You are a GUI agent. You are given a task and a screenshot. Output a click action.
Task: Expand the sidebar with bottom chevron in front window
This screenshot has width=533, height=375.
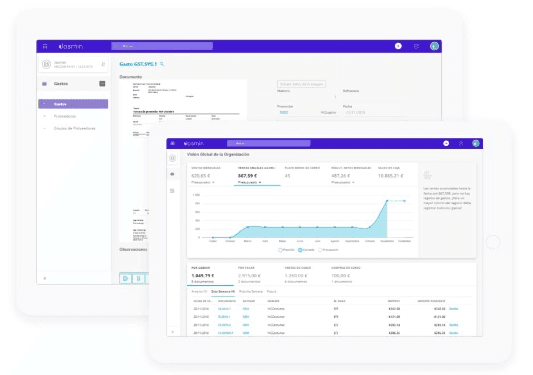pyautogui.click(x=173, y=332)
